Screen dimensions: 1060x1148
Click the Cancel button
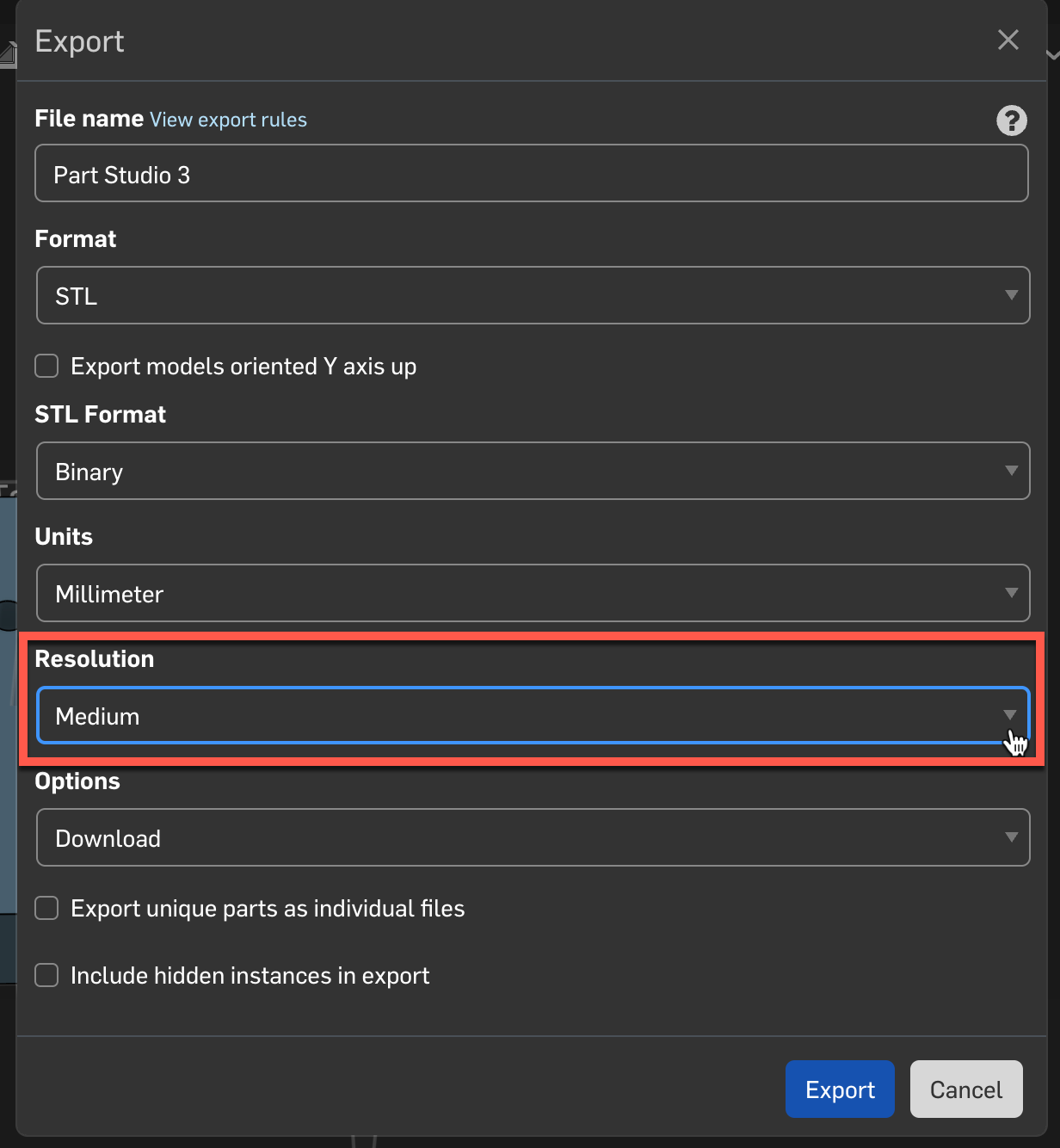(x=965, y=1089)
